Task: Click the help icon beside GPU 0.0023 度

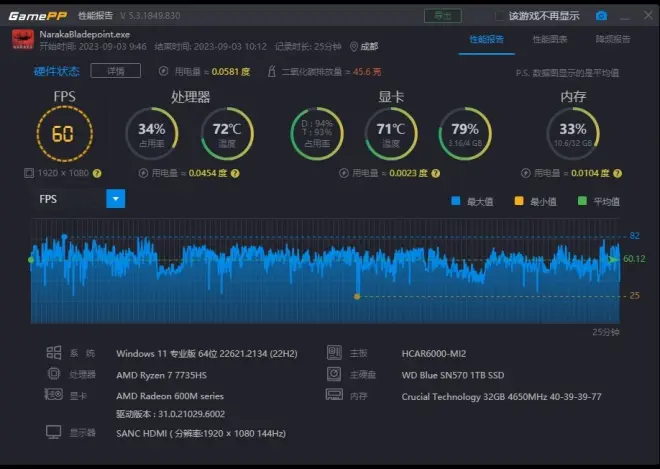Action: (x=436, y=173)
